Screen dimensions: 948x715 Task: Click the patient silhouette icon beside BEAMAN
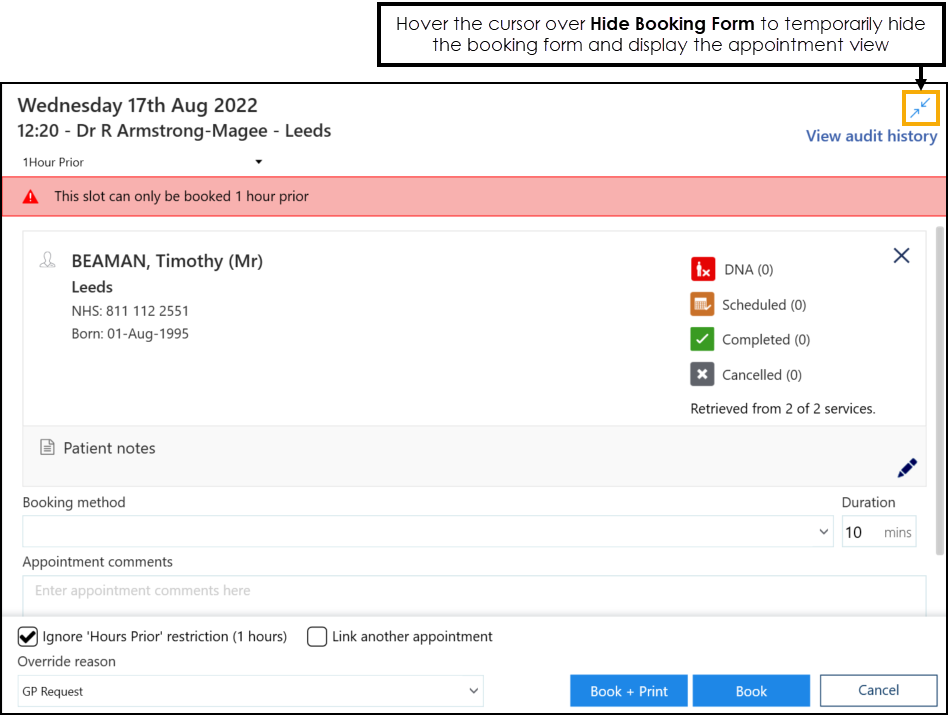click(x=47, y=261)
